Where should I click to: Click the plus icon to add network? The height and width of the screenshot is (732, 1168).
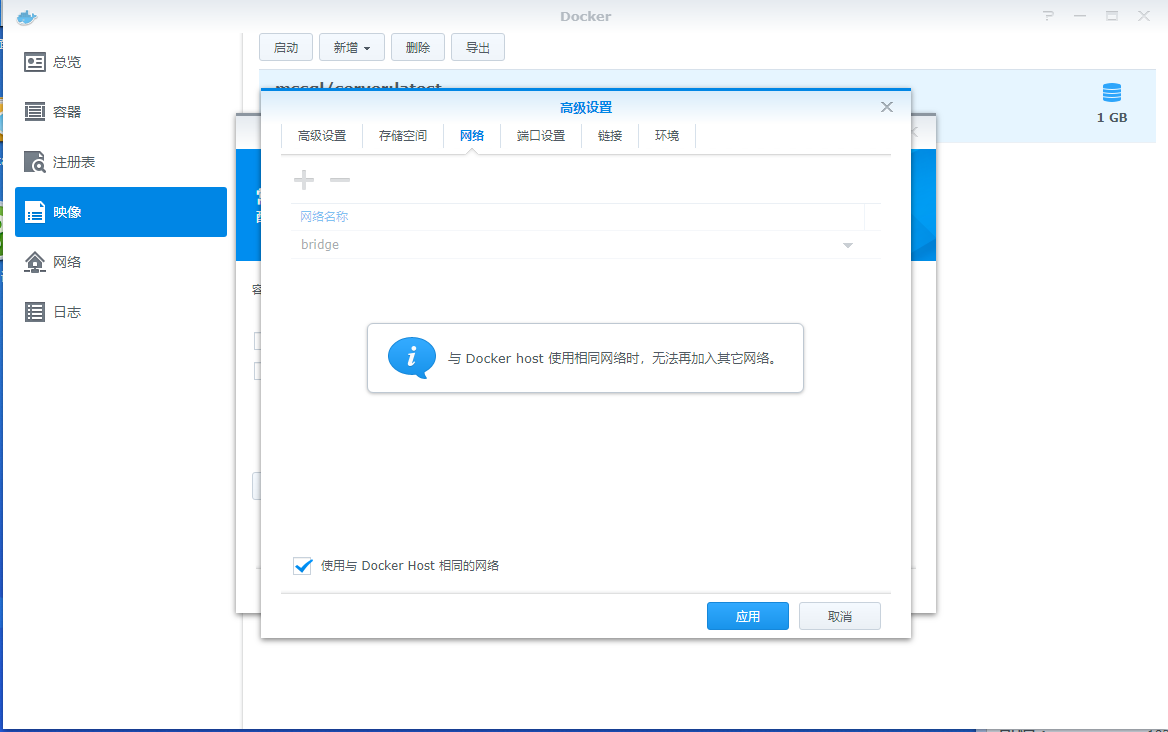pyautogui.click(x=303, y=180)
